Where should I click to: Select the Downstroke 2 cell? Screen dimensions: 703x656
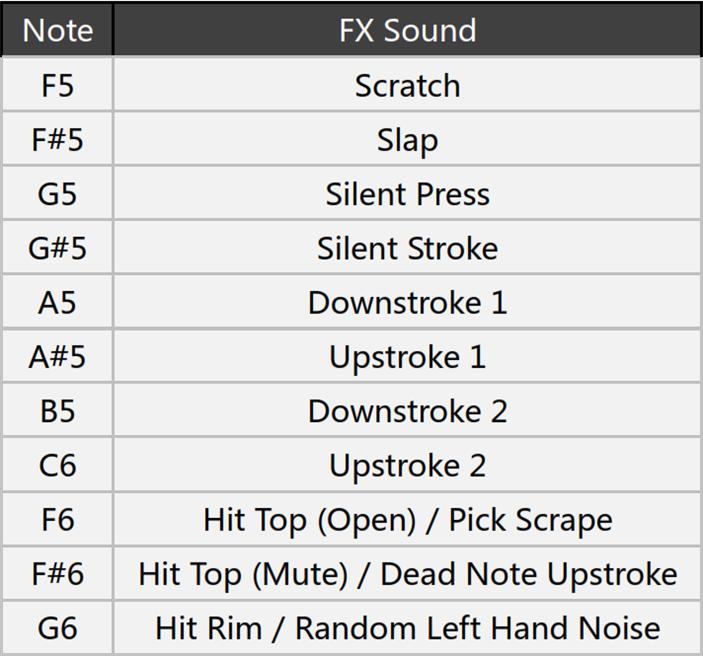[407, 410]
